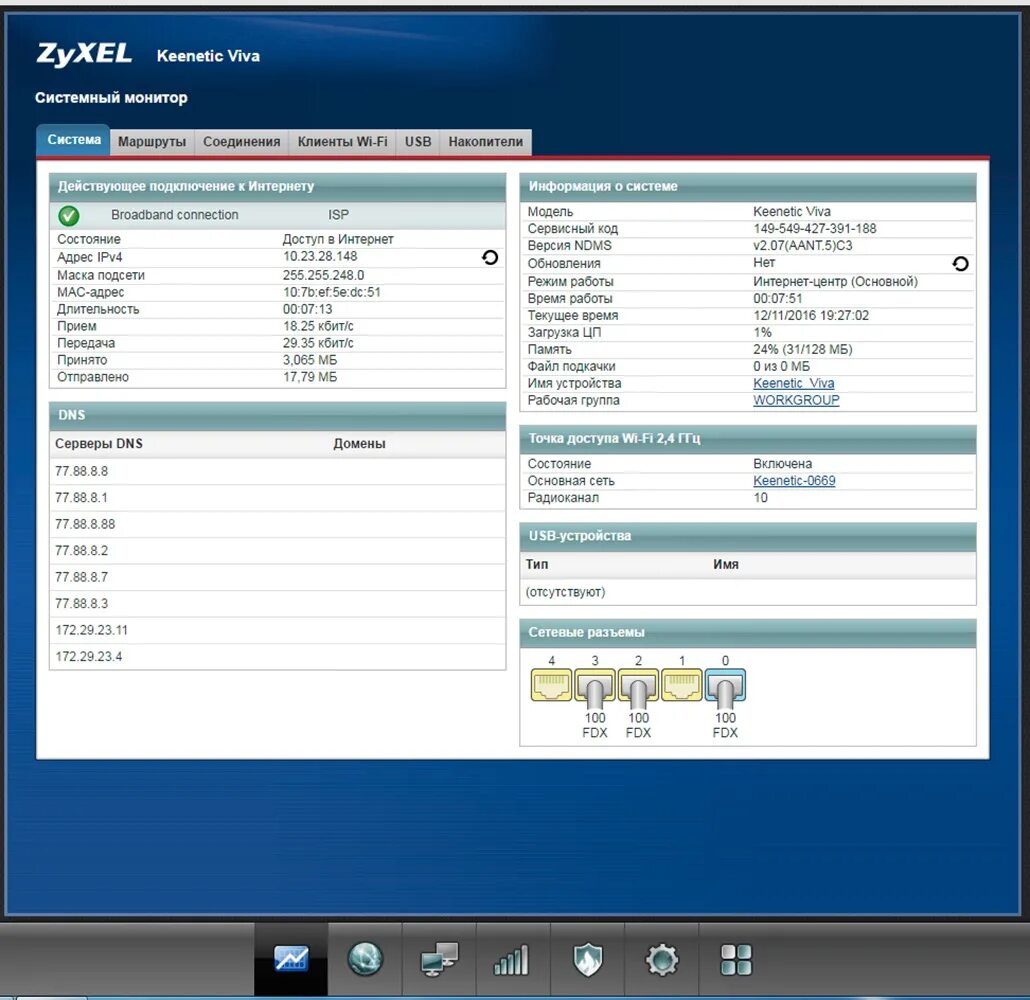1030x1000 pixels.
Task: Click the current time 12/11/2016 19:27:02
Action: pos(811,315)
